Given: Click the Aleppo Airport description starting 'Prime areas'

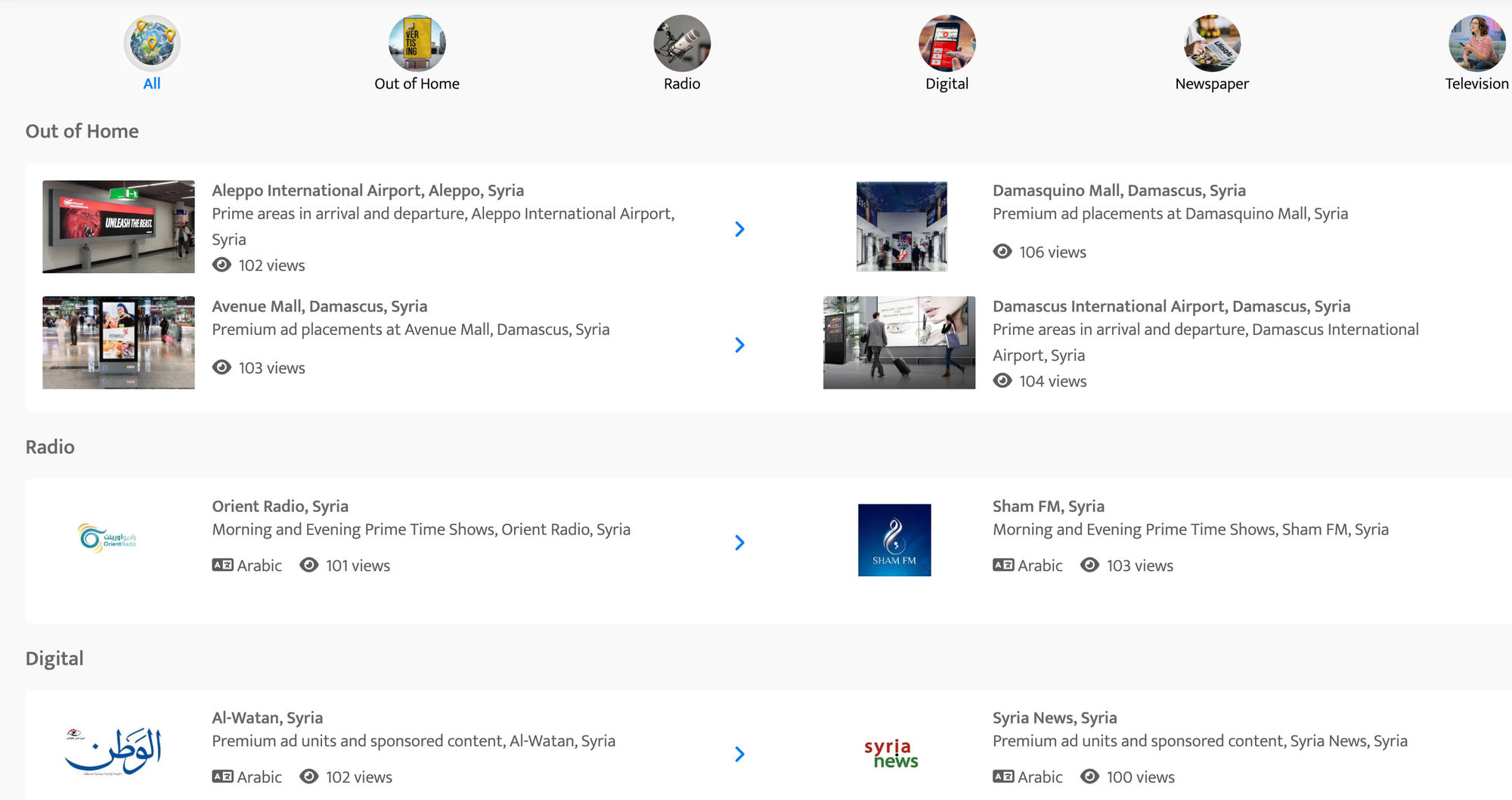Looking at the screenshot, I should [443, 227].
